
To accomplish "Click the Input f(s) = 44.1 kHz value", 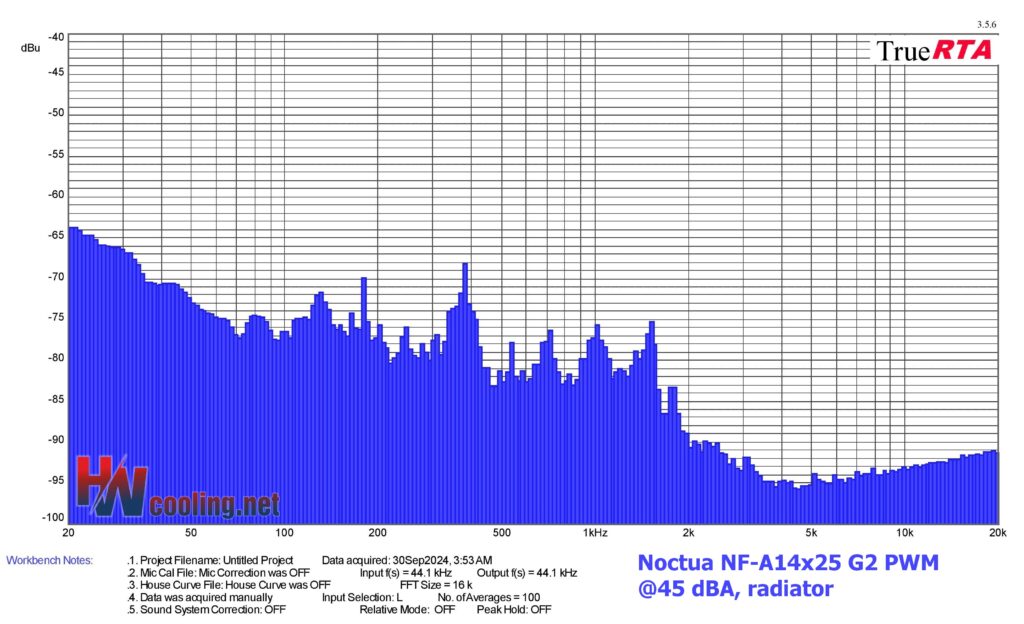I will tap(406, 572).
